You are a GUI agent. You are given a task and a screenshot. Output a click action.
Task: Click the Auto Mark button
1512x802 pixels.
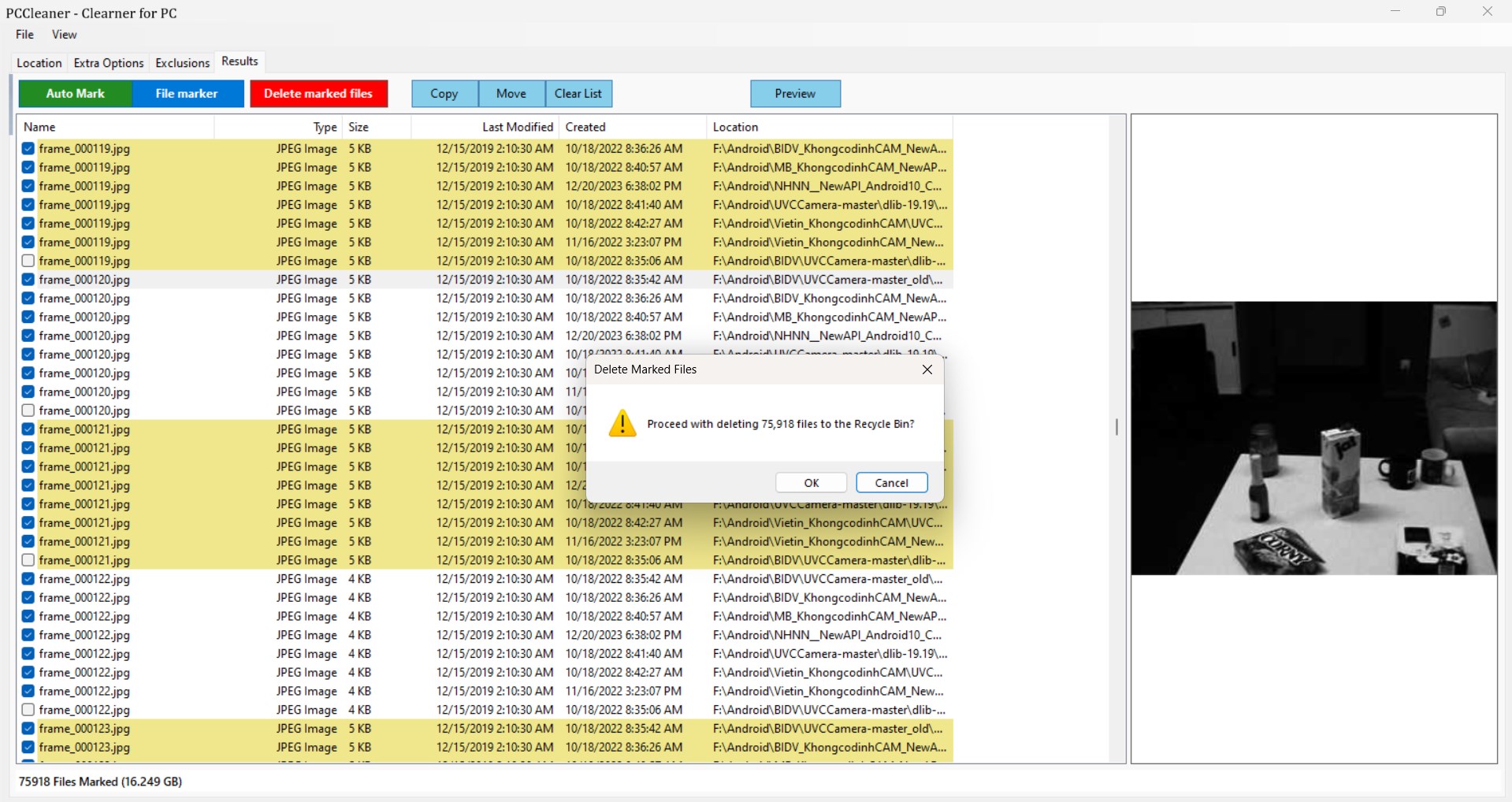76,94
